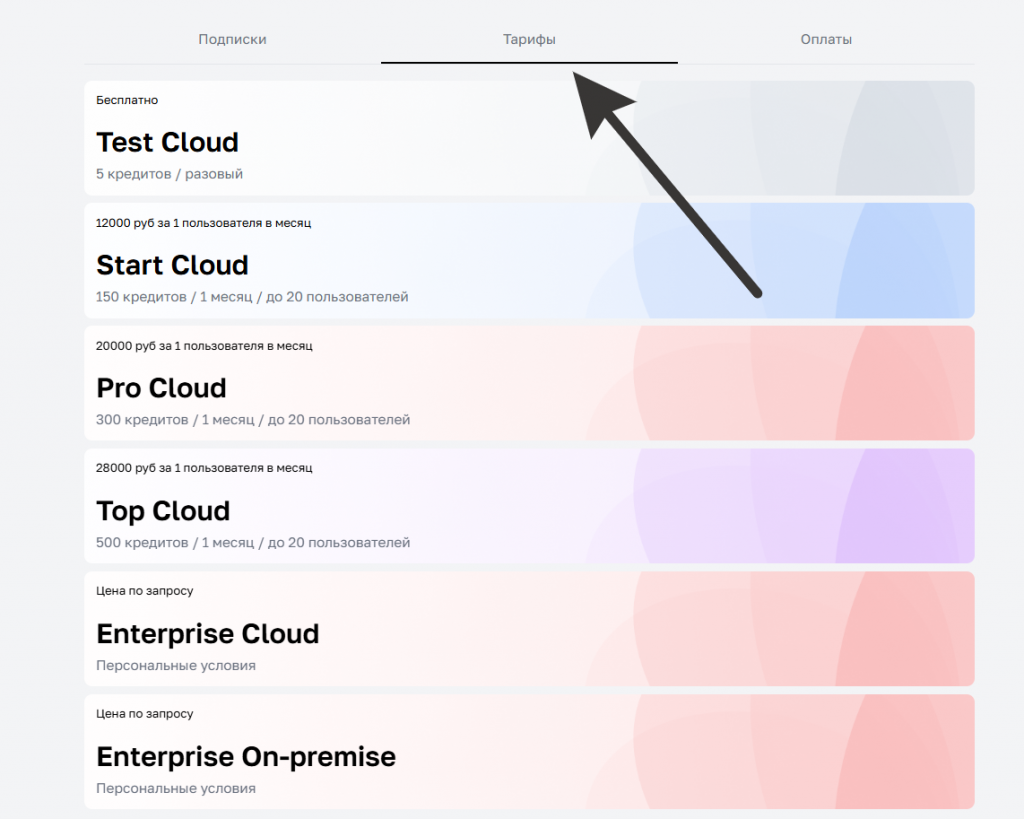Click the Бесплатно label on Test Cloud
1024x819 pixels.
click(127, 100)
